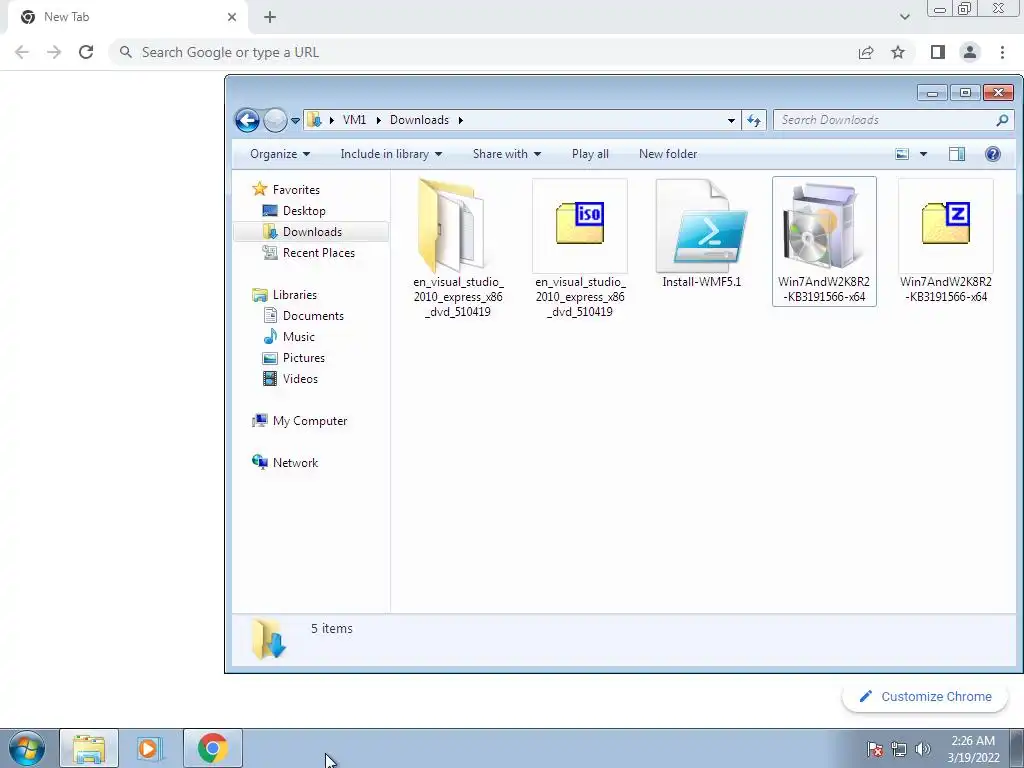
Task: Select the Install-WMF5.1 PowerShell script
Action: click(x=701, y=225)
